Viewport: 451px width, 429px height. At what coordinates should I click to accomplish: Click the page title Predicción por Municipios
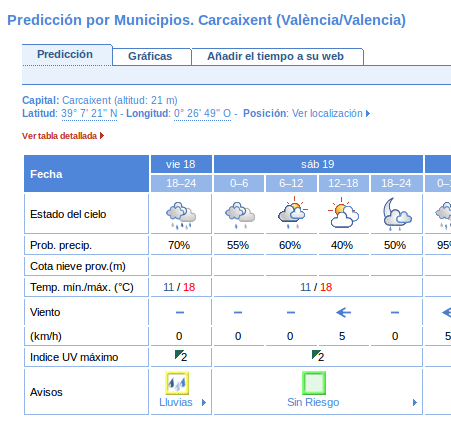point(207,20)
